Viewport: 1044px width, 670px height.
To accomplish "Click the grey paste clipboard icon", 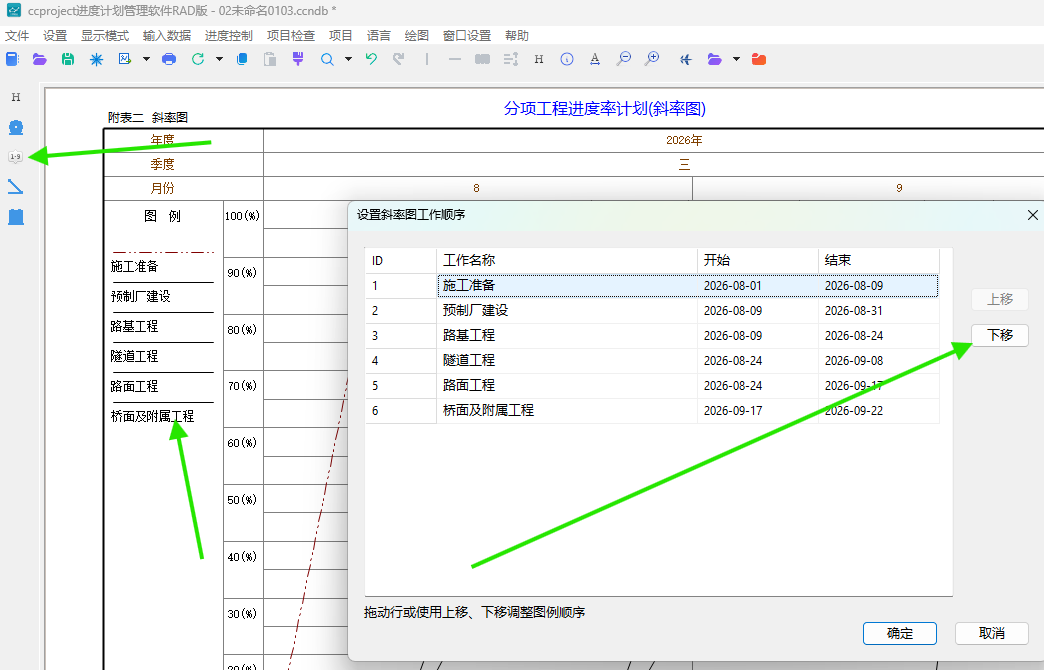I will tap(270, 59).
